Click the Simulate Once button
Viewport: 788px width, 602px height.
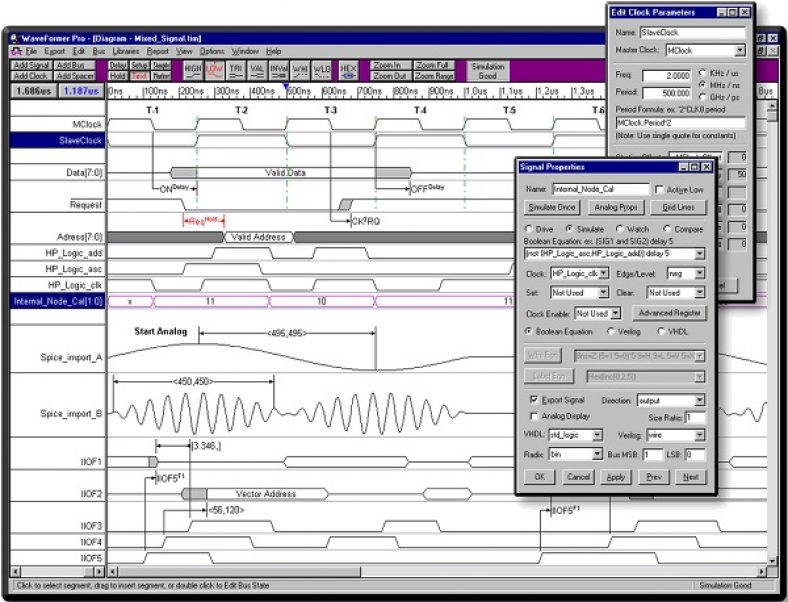(550, 208)
